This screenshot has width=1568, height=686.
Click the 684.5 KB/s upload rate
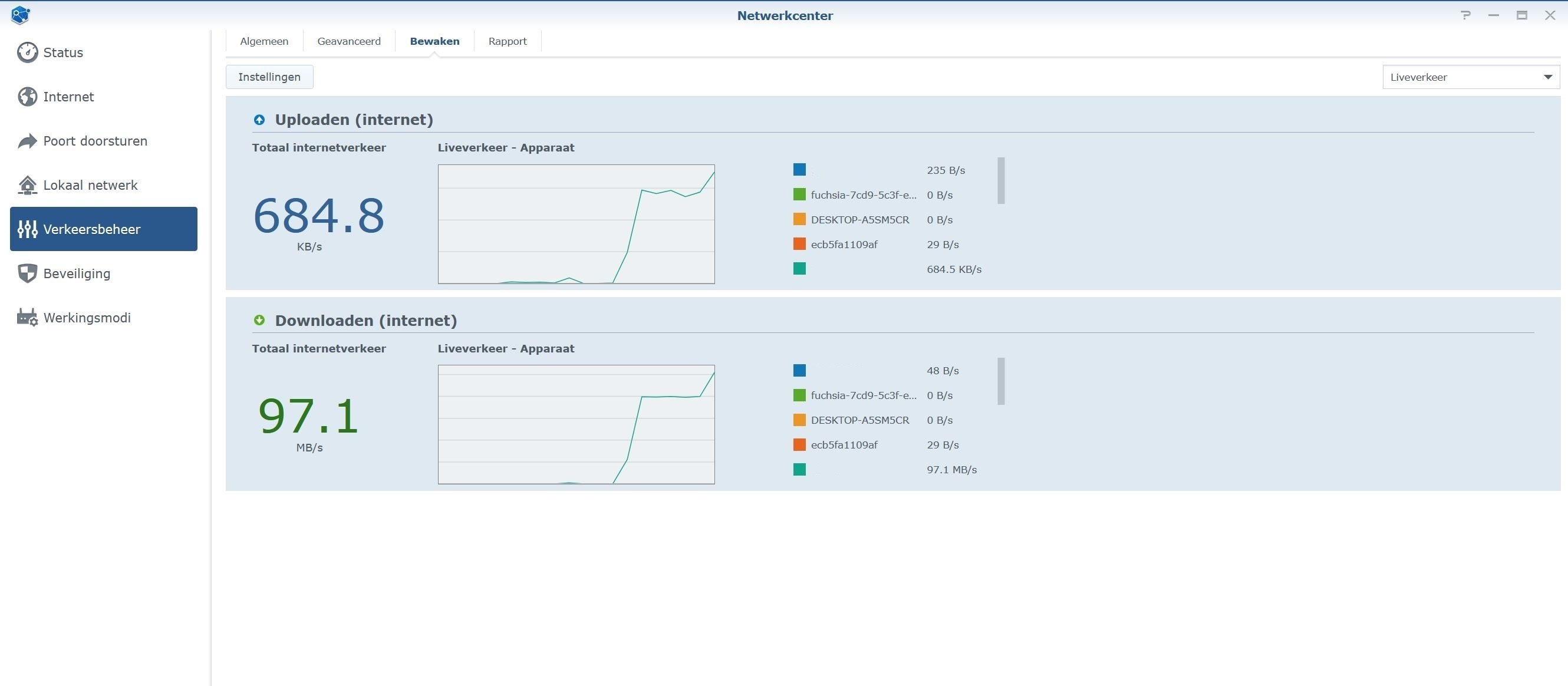pos(954,269)
